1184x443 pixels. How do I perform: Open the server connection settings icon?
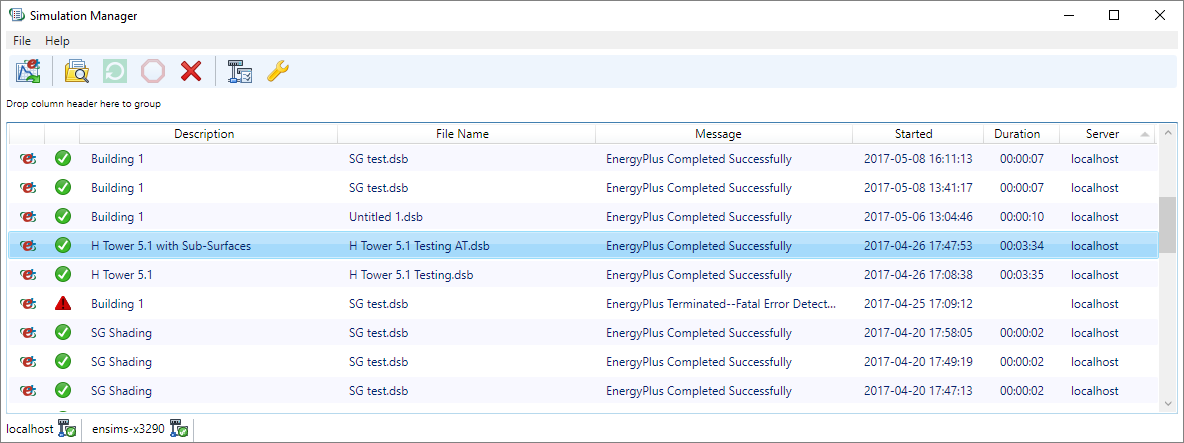[240, 71]
